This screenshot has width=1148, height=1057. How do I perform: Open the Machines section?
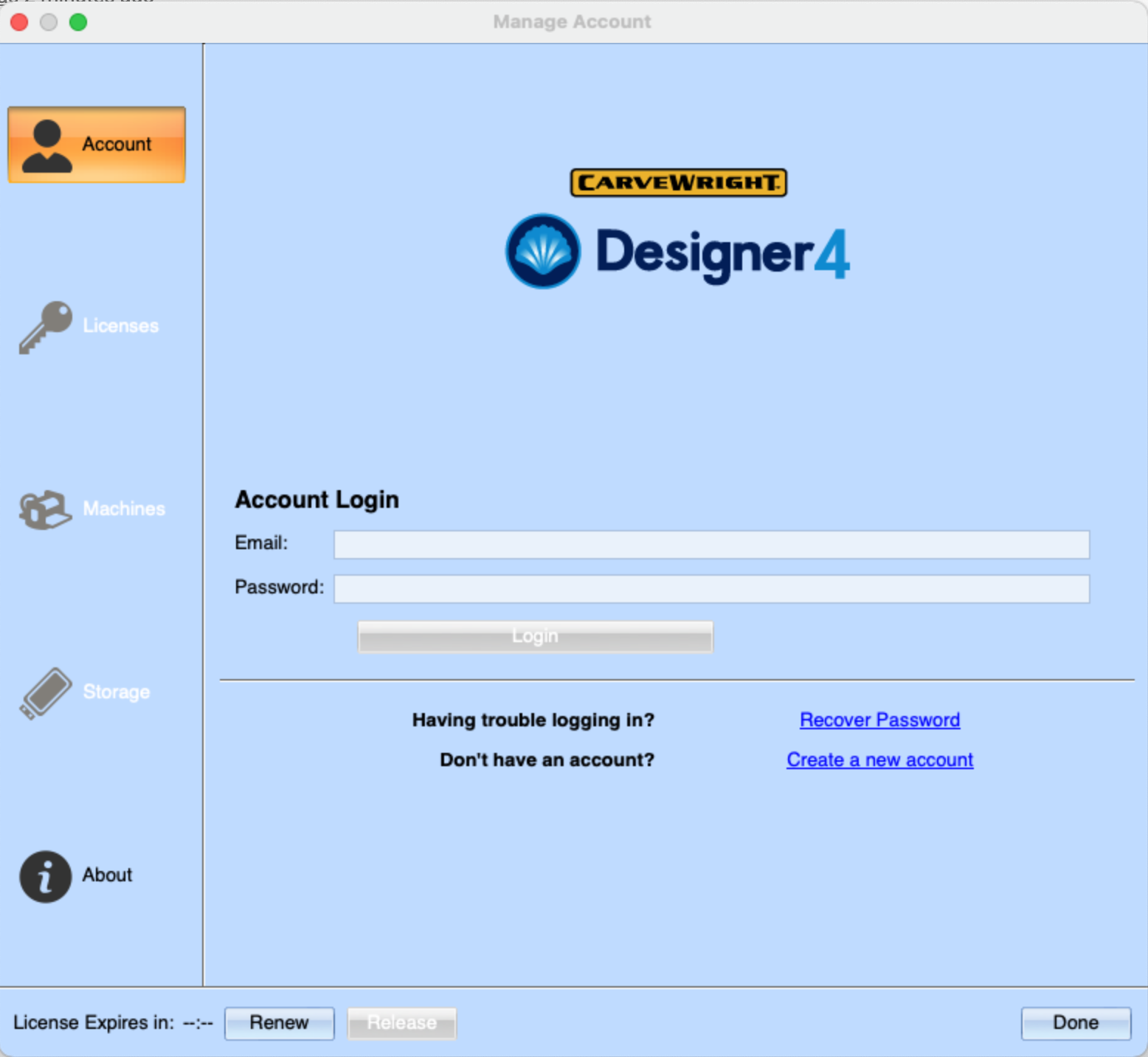coord(124,509)
